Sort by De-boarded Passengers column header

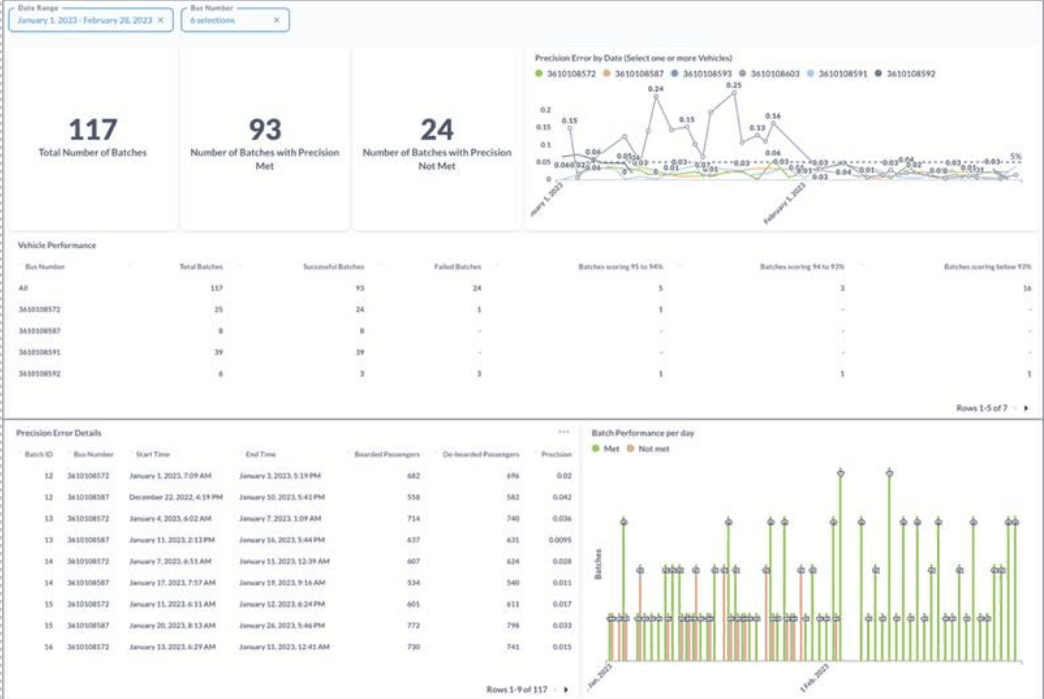tap(481, 455)
